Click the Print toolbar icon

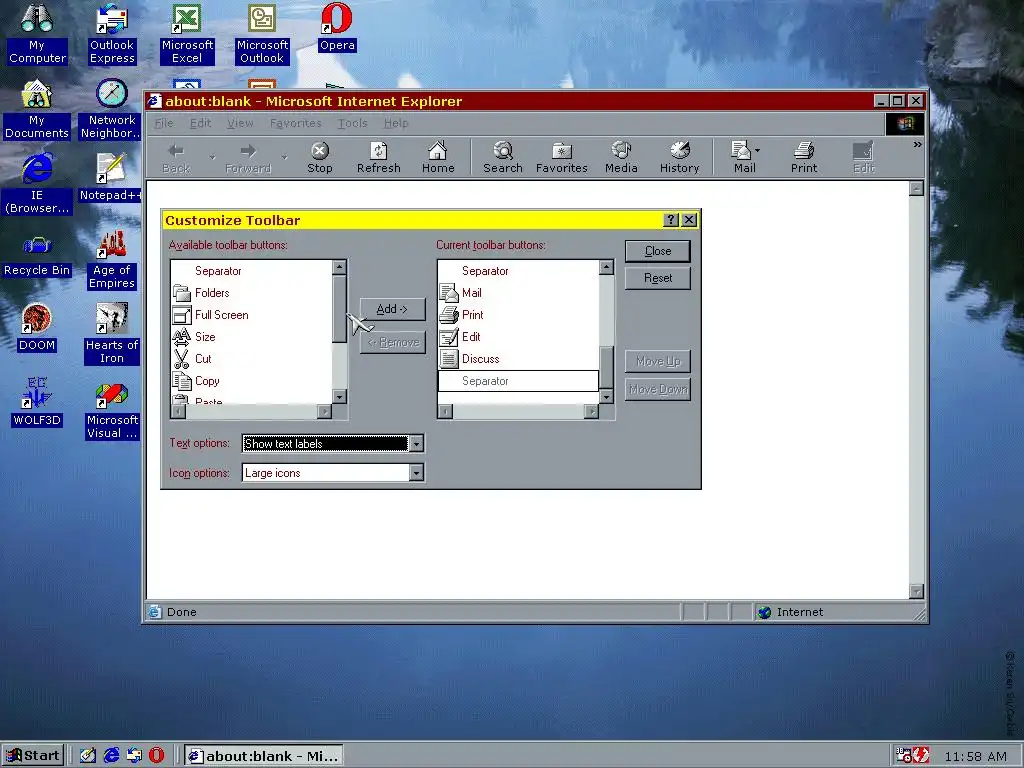click(804, 157)
